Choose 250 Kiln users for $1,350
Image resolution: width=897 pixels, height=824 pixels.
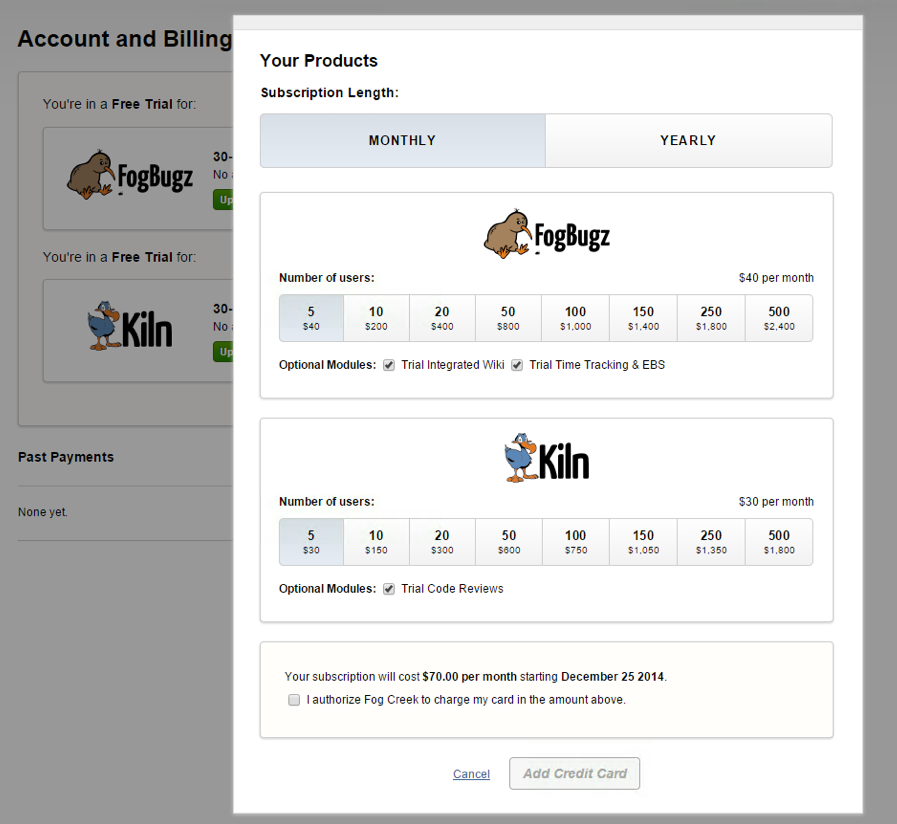point(711,542)
